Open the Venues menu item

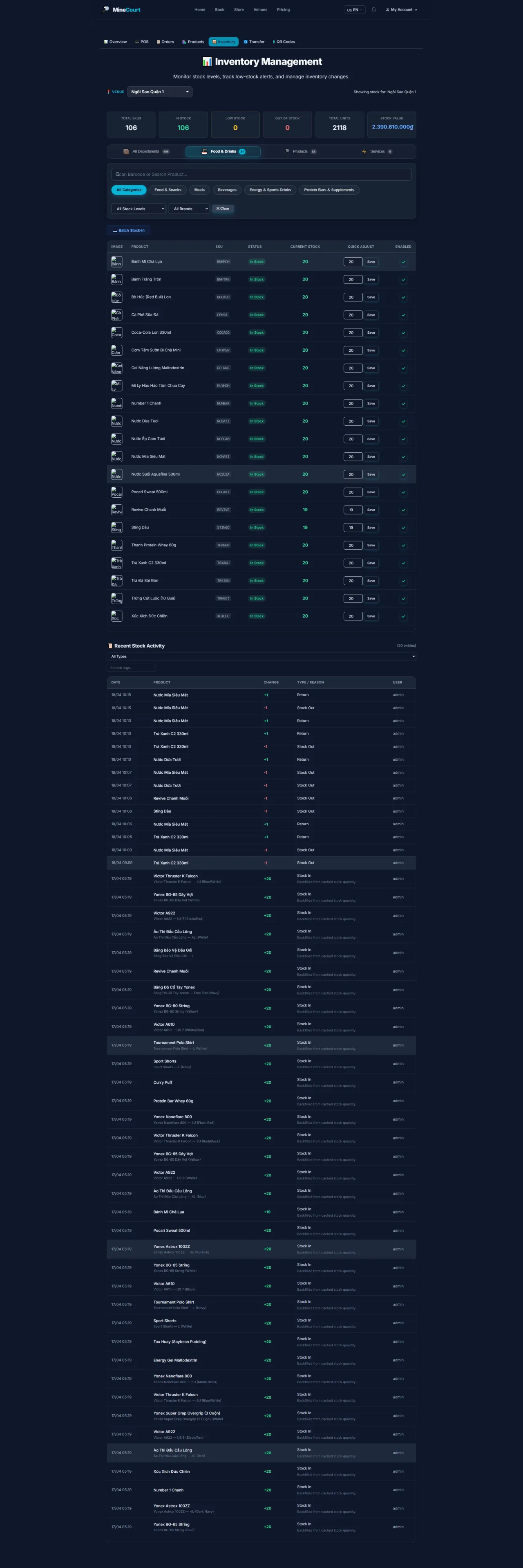(x=260, y=10)
